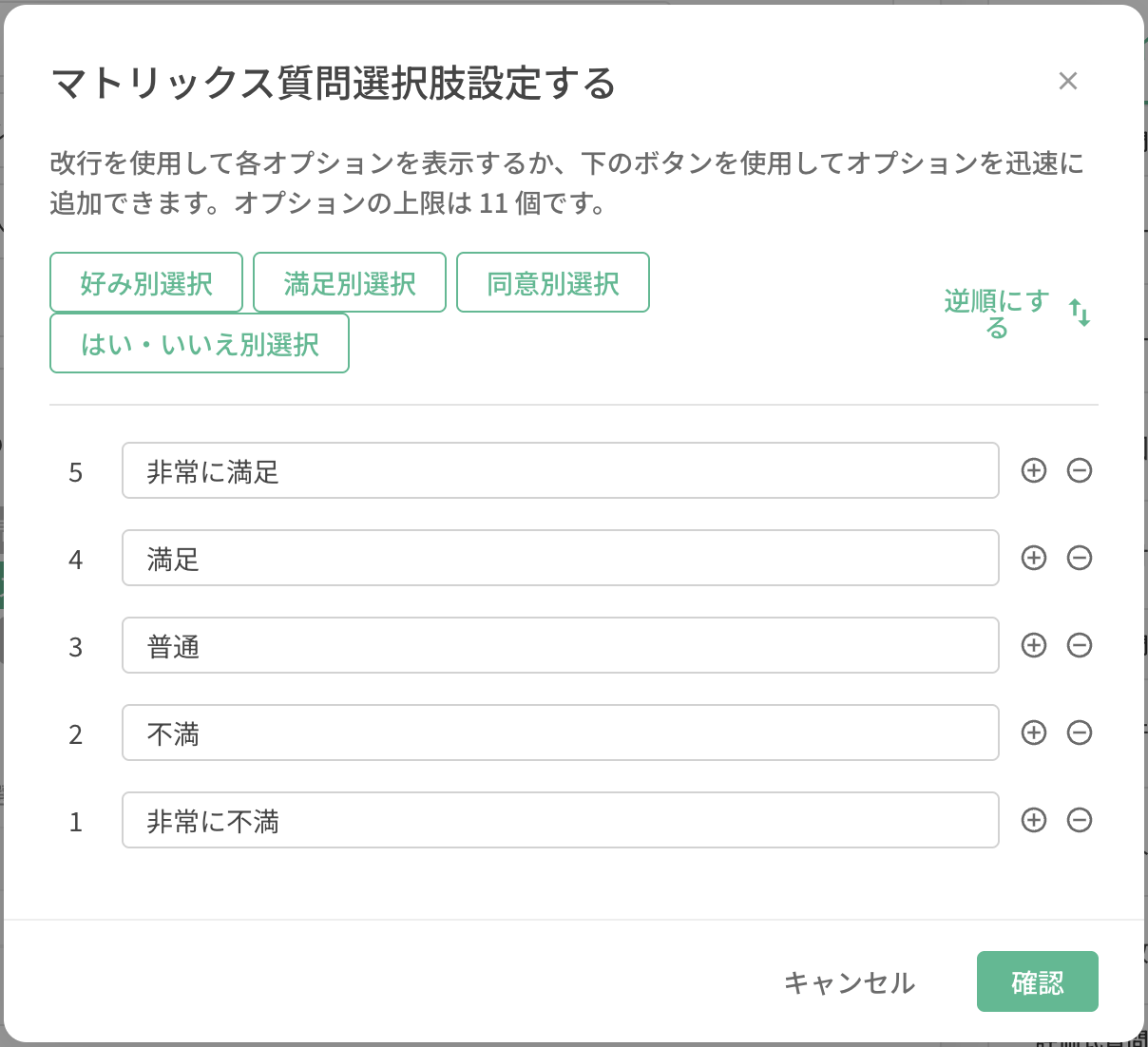Apply the はい・いいえ別選択 preset

click(x=200, y=343)
